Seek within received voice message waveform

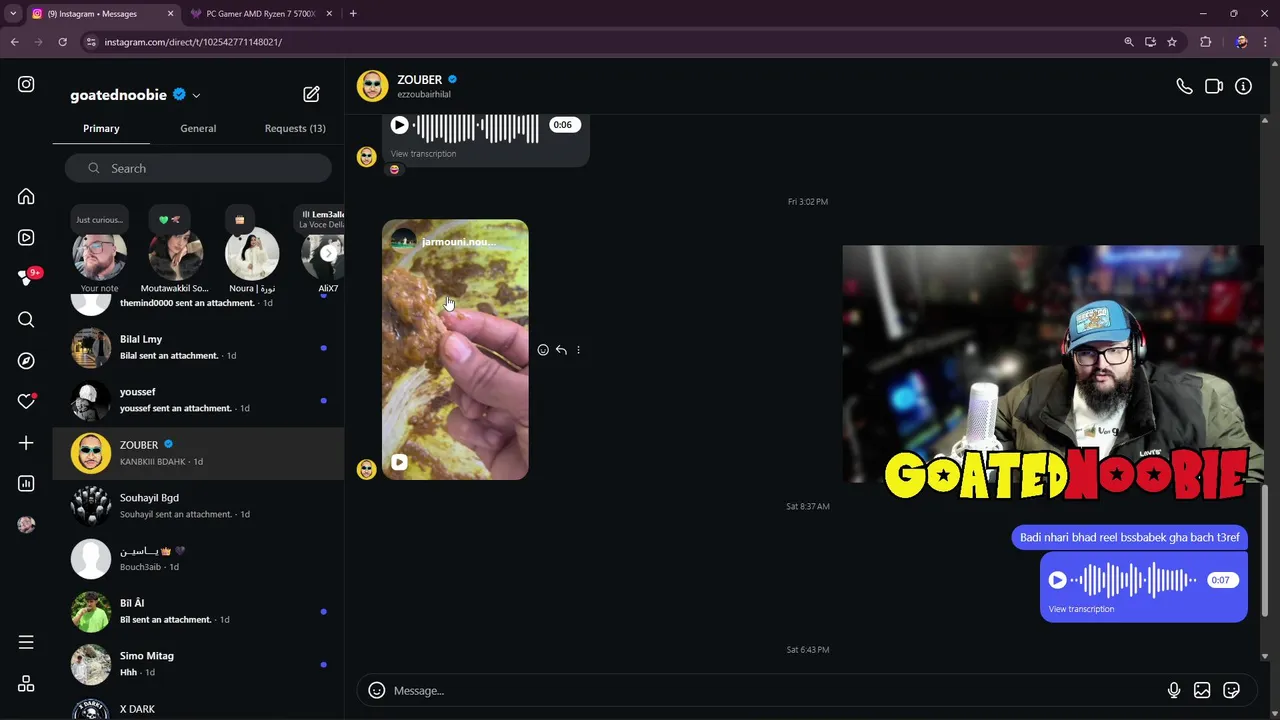[x=477, y=126]
